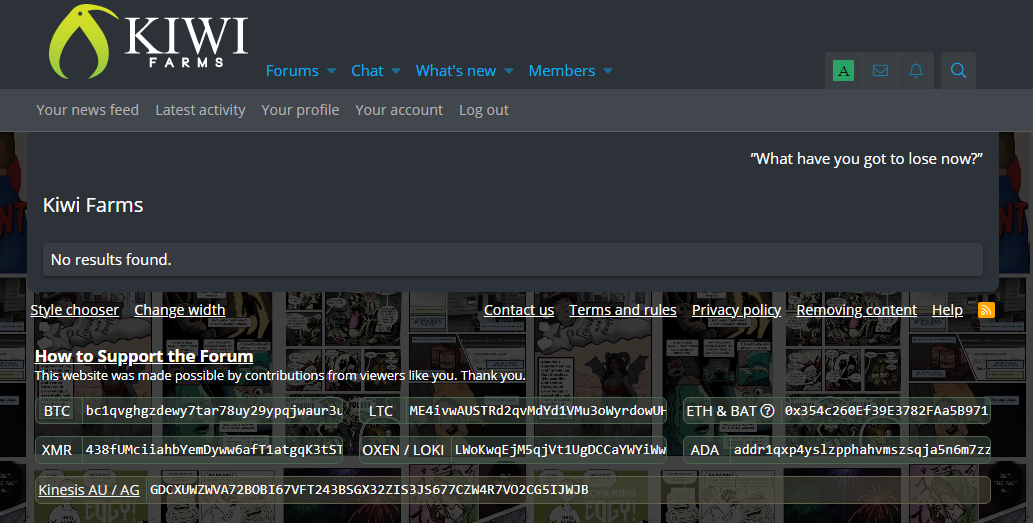
Task: Select Log out from the sub-navigation
Action: pos(484,110)
